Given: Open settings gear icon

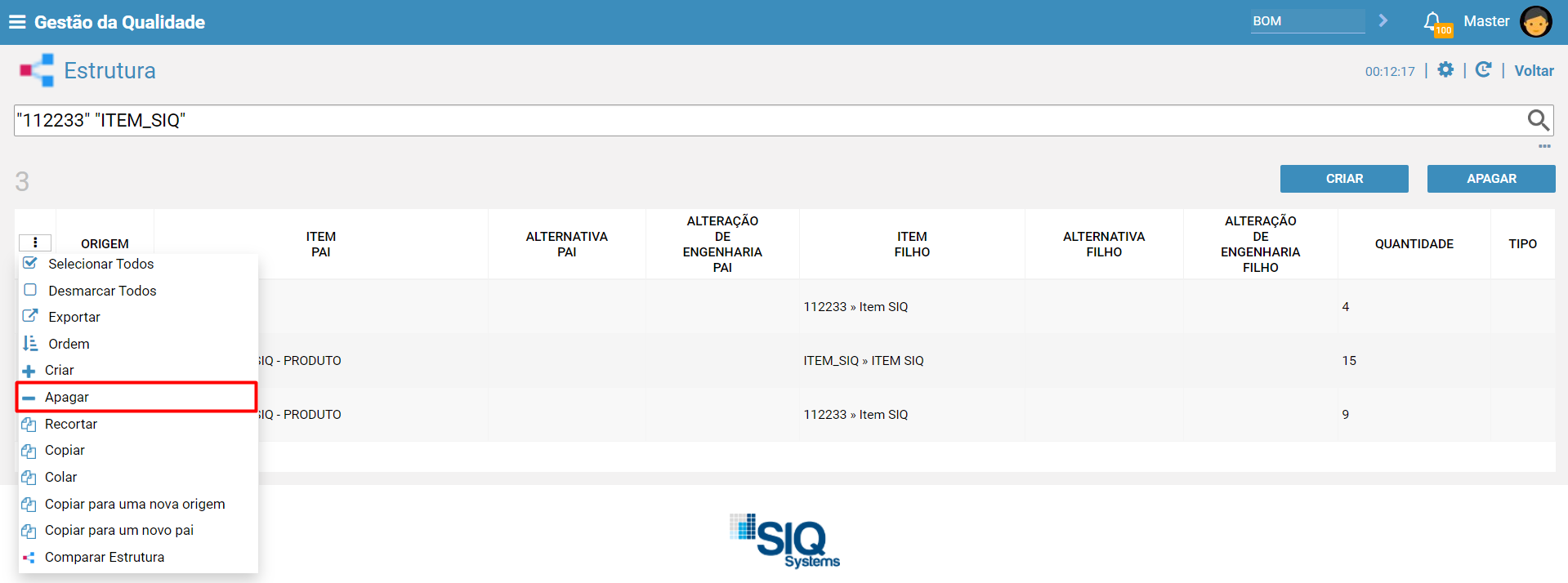Looking at the screenshot, I should 1445,70.
